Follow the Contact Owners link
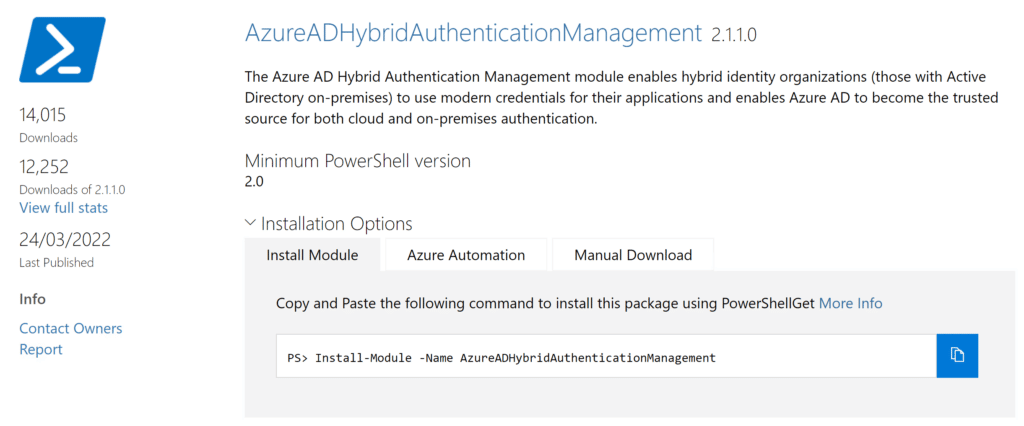Image resolution: width=1024 pixels, height=426 pixels. (71, 328)
